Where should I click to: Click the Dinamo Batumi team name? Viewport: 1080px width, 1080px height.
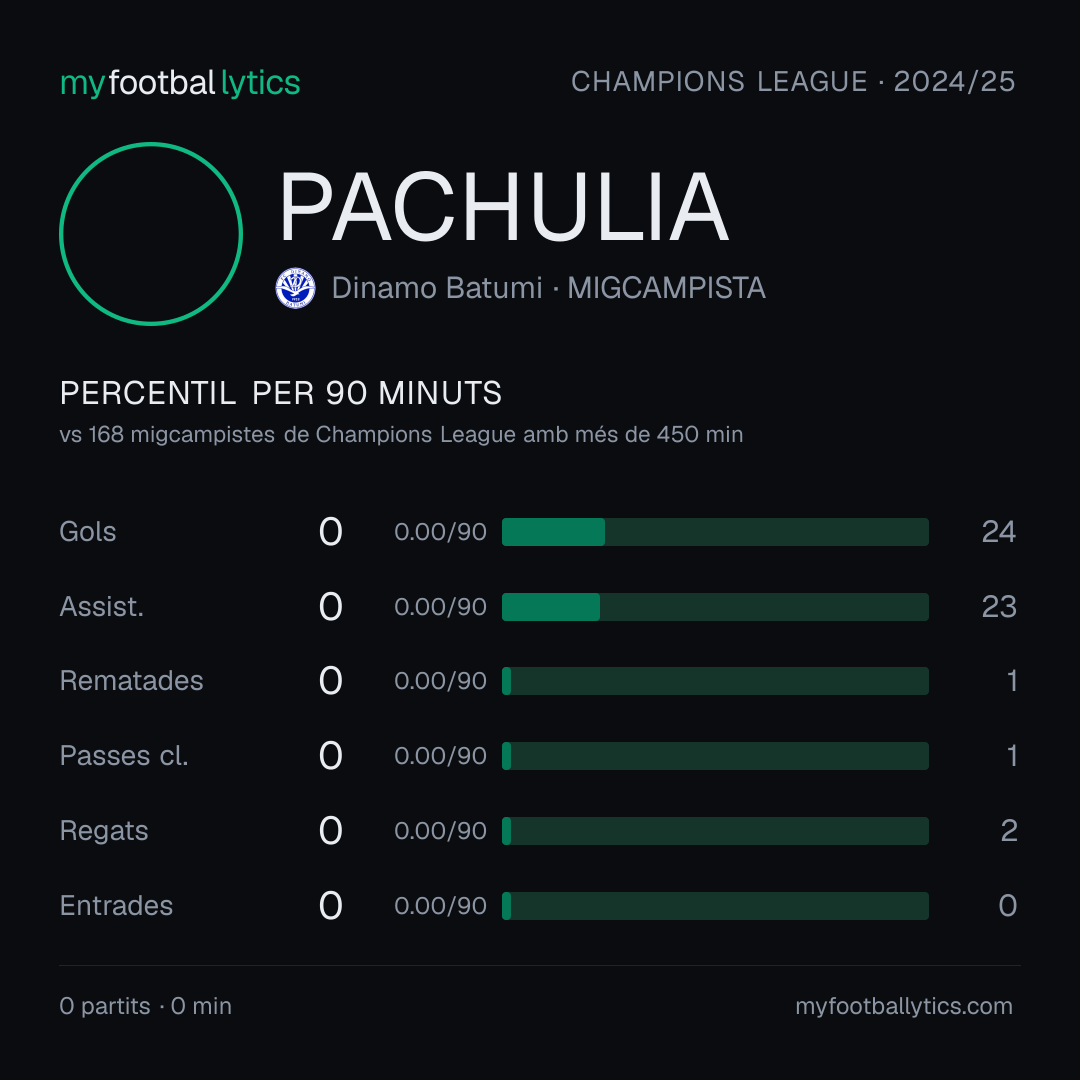coord(437,288)
